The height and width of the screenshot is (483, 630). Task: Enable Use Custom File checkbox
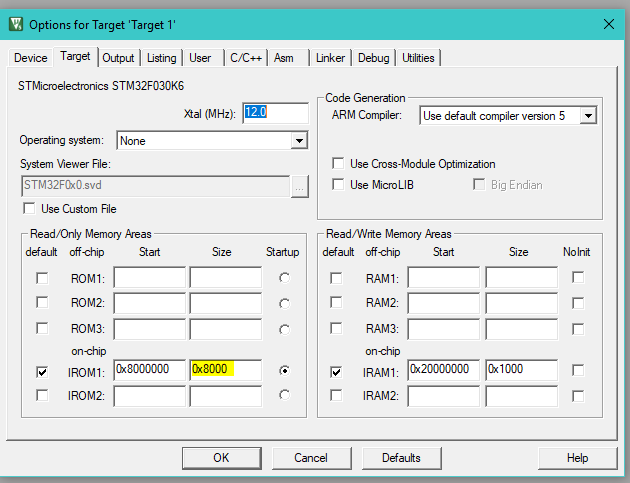29,209
